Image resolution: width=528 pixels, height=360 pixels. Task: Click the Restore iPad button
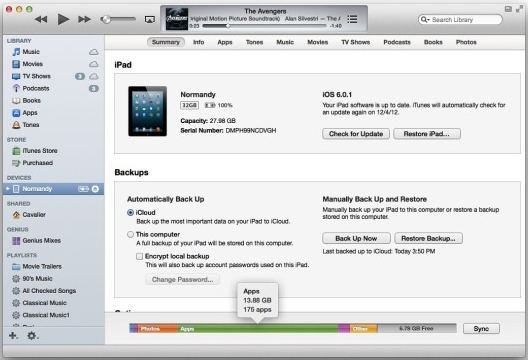point(427,134)
